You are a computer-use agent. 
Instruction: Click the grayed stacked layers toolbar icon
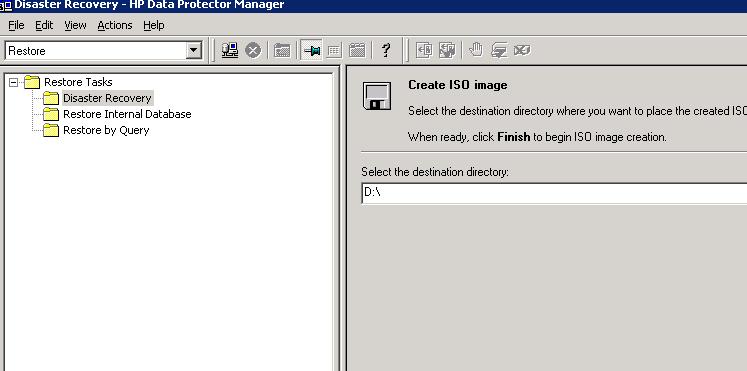[x=499, y=50]
